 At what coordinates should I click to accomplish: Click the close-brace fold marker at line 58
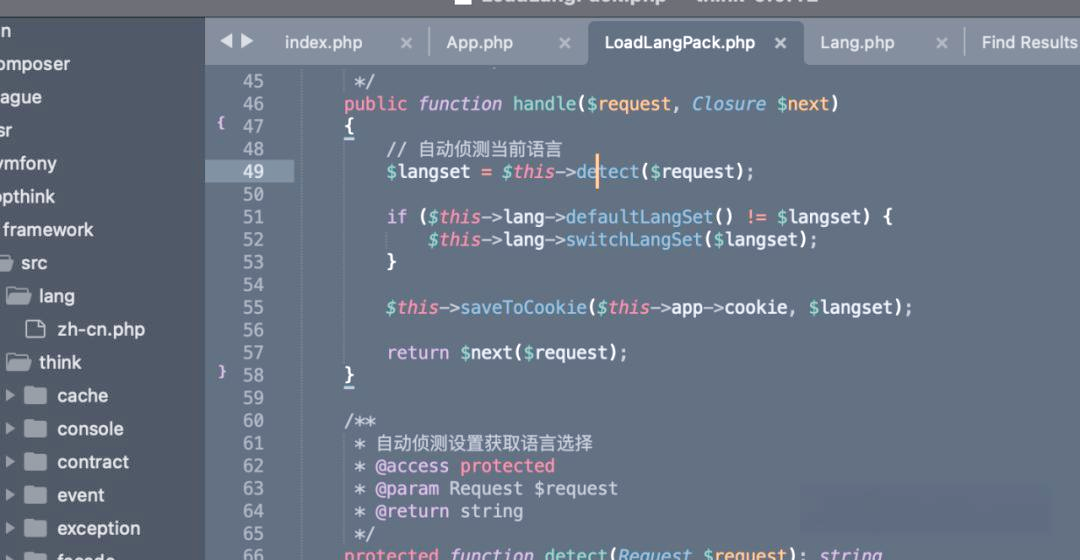(222, 371)
